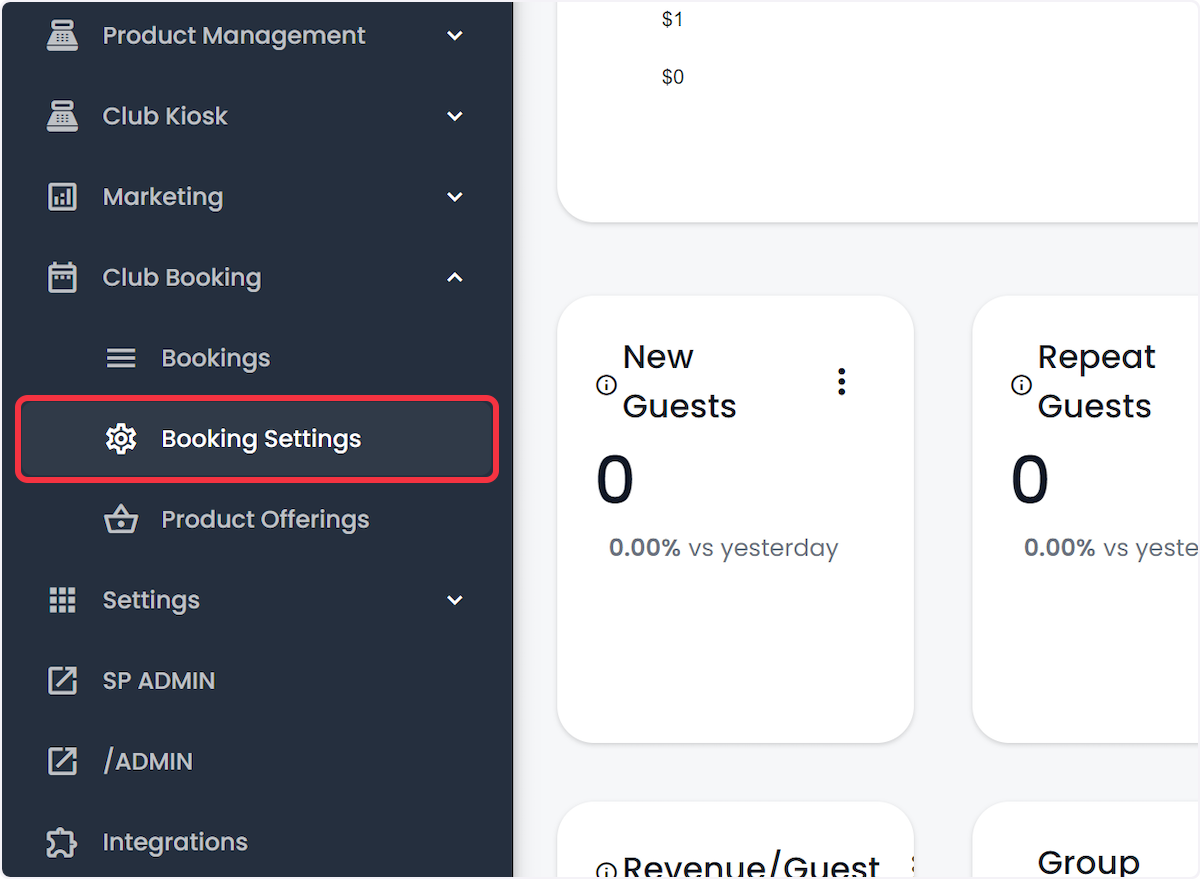Viewport: 1200px width, 879px height.
Task: Expand the Marketing chevron
Action: (x=455, y=197)
